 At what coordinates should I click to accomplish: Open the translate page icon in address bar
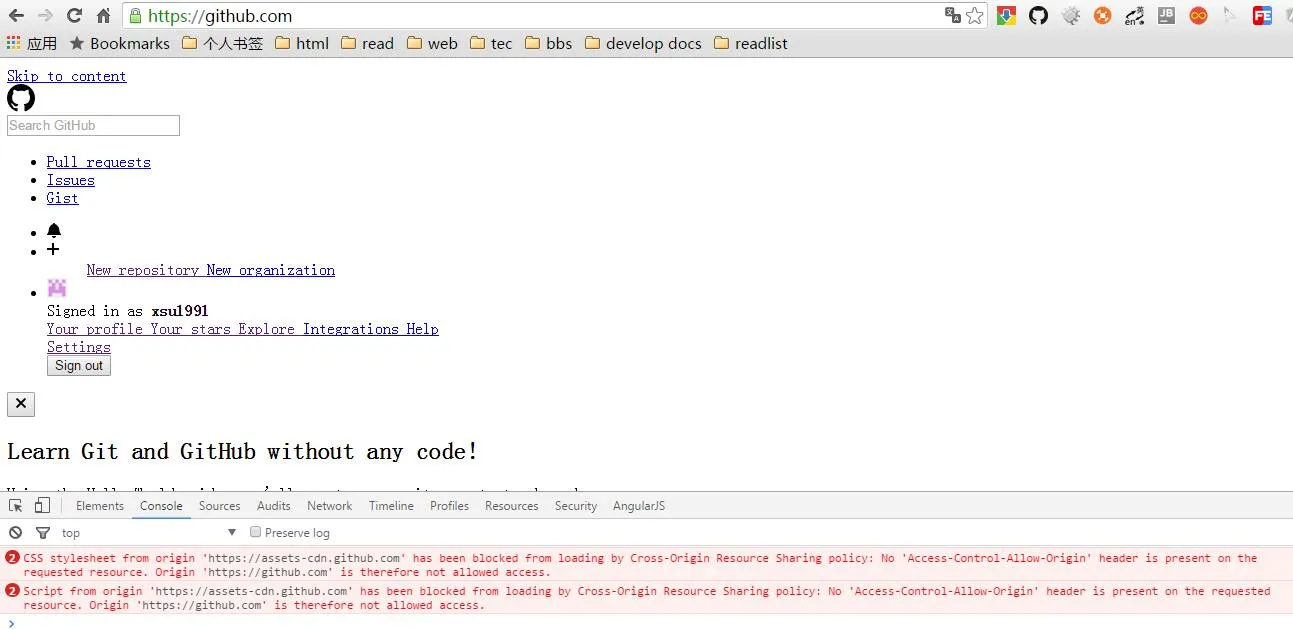click(x=952, y=16)
